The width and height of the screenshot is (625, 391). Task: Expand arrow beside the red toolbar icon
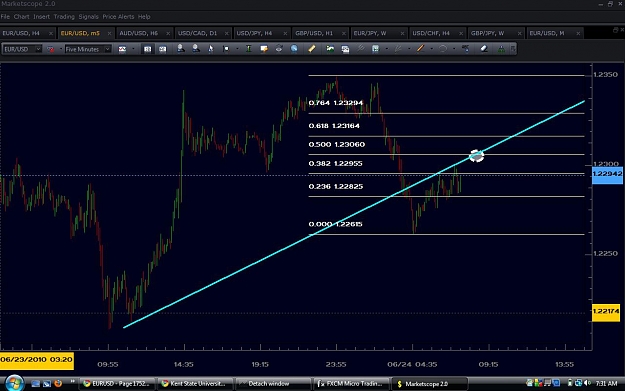tap(61, 49)
